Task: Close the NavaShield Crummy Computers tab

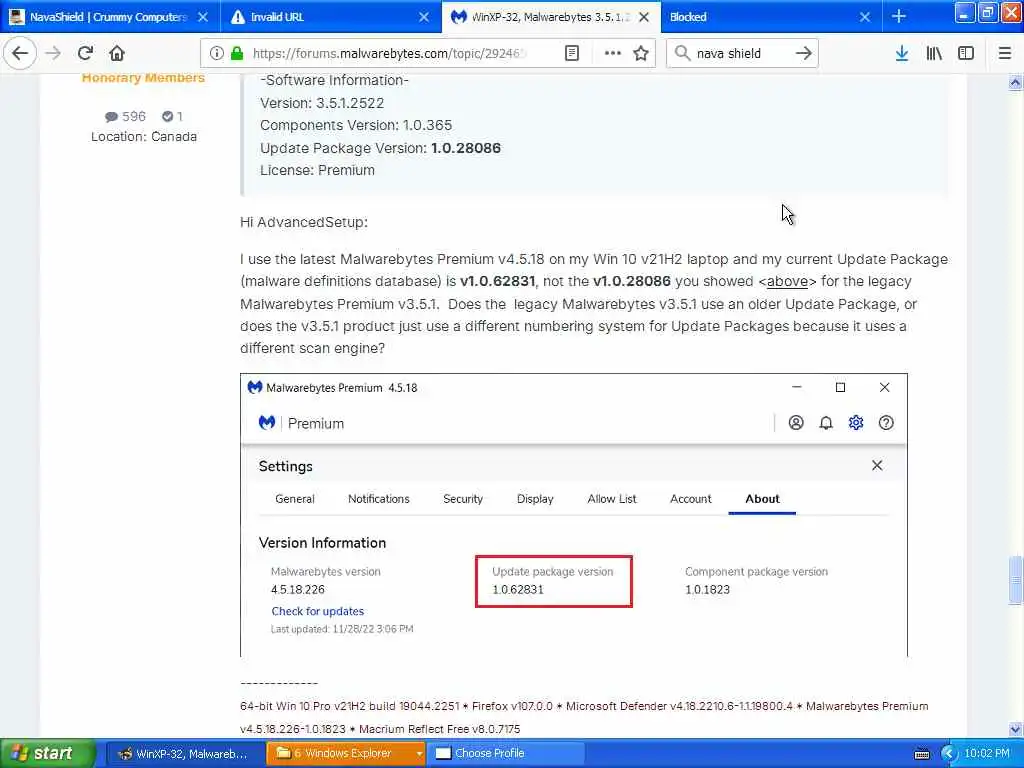Action: tap(203, 17)
